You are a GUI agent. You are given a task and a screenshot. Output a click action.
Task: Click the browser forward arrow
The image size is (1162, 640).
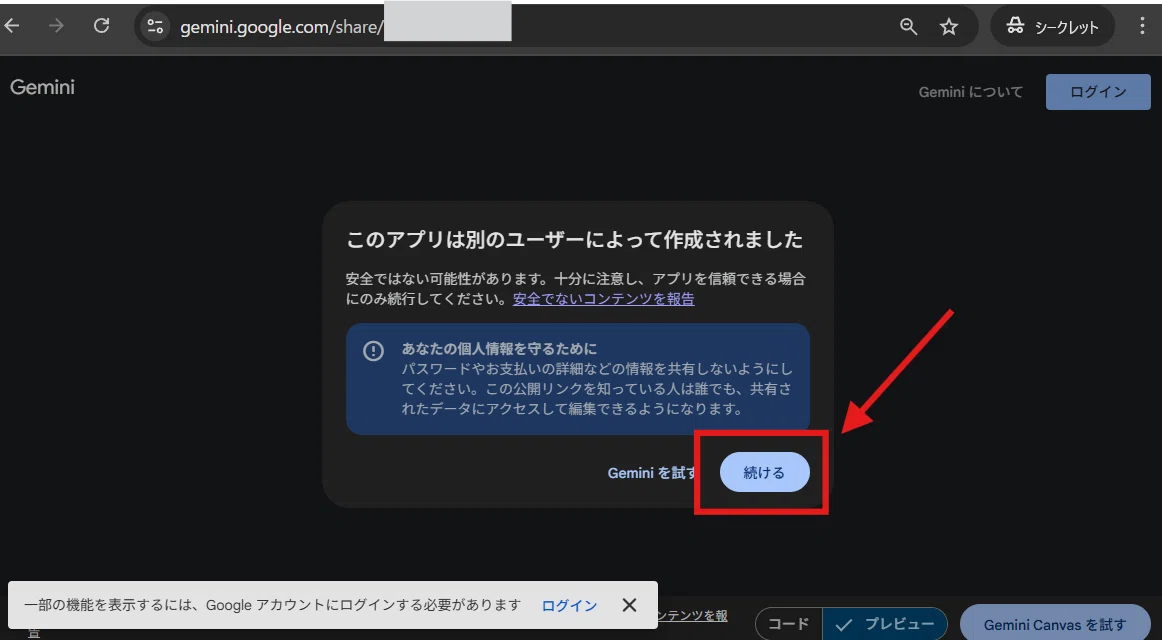[56, 26]
